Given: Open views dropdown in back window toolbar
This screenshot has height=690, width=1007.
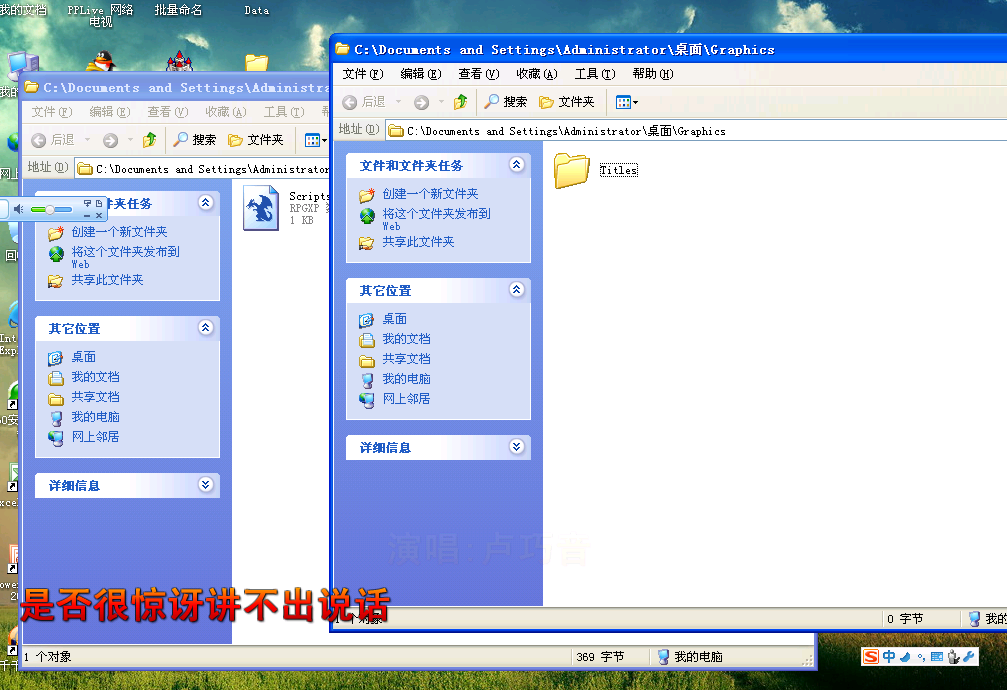Looking at the screenshot, I should pyautogui.click(x=315, y=140).
